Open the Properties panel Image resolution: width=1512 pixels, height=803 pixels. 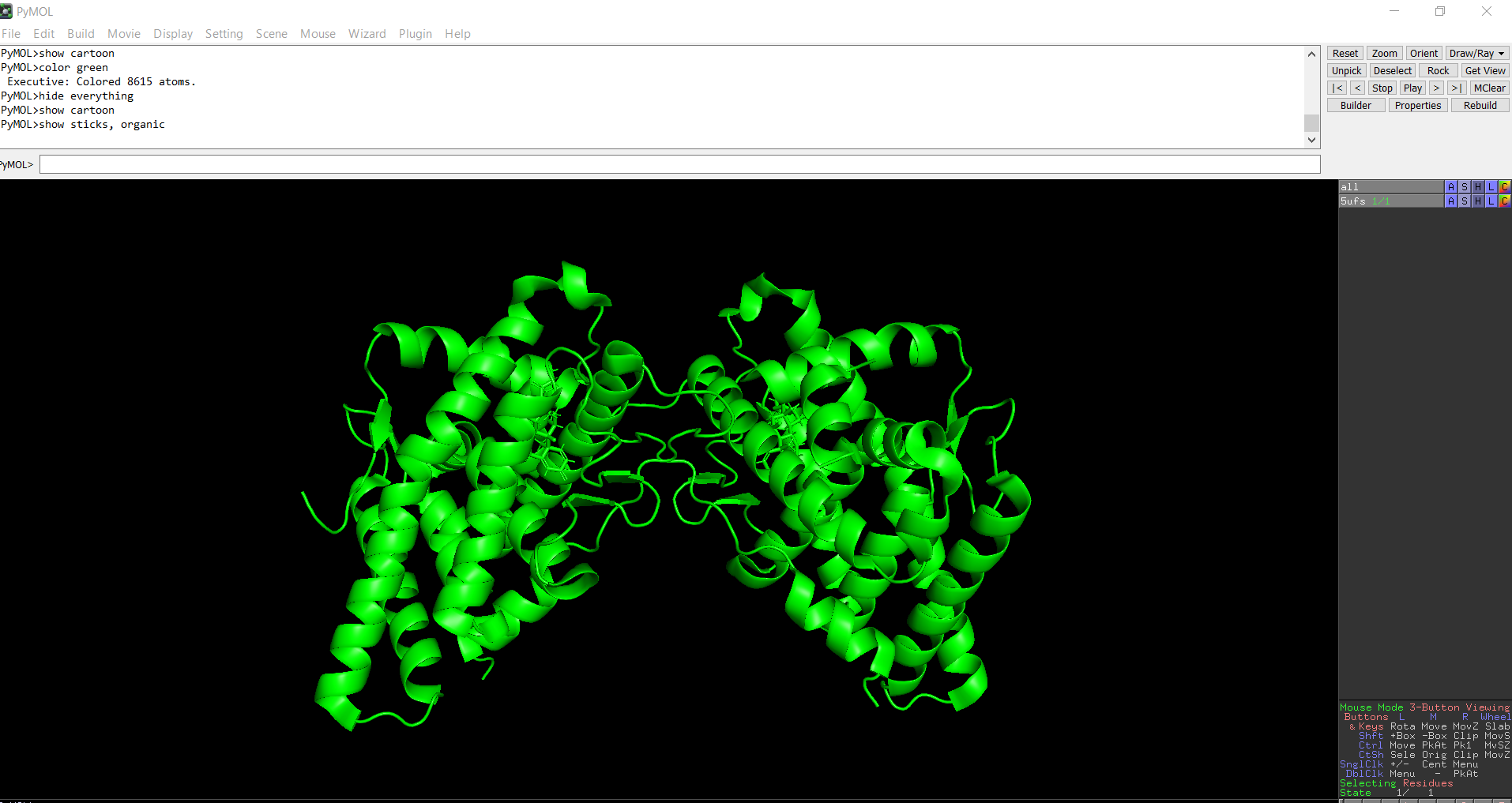pos(1418,106)
